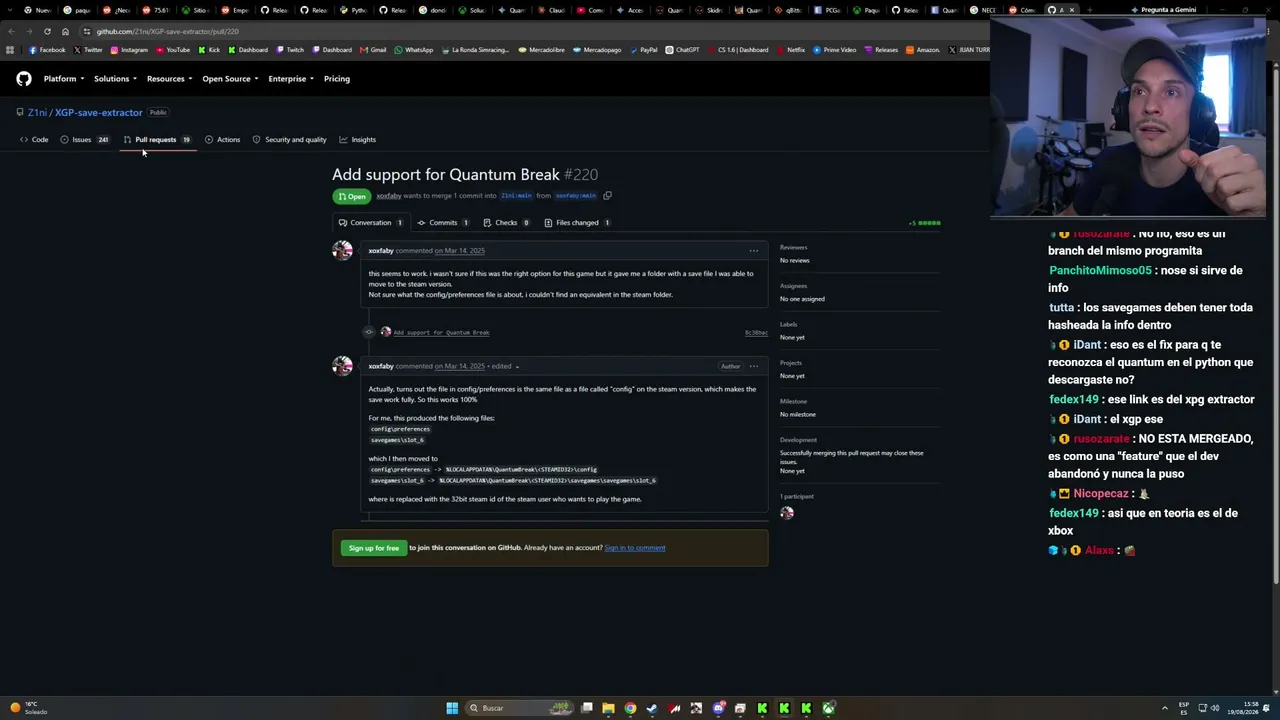Open the Netflix bookmark
This screenshot has width=1280, height=720.
[x=791, y=50]
